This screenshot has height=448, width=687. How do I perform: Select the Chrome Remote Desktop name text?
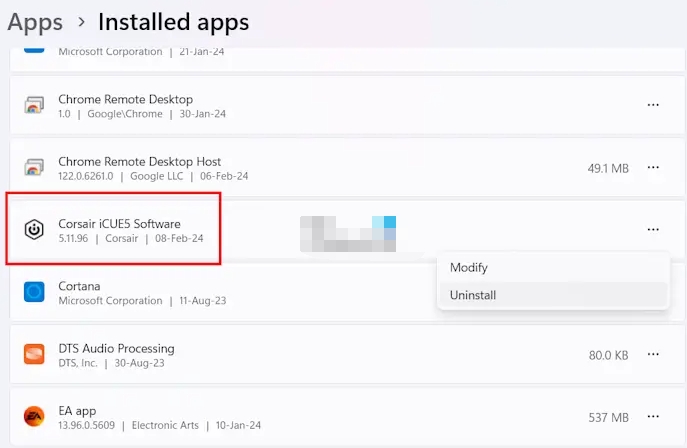(x=126, y=99)
